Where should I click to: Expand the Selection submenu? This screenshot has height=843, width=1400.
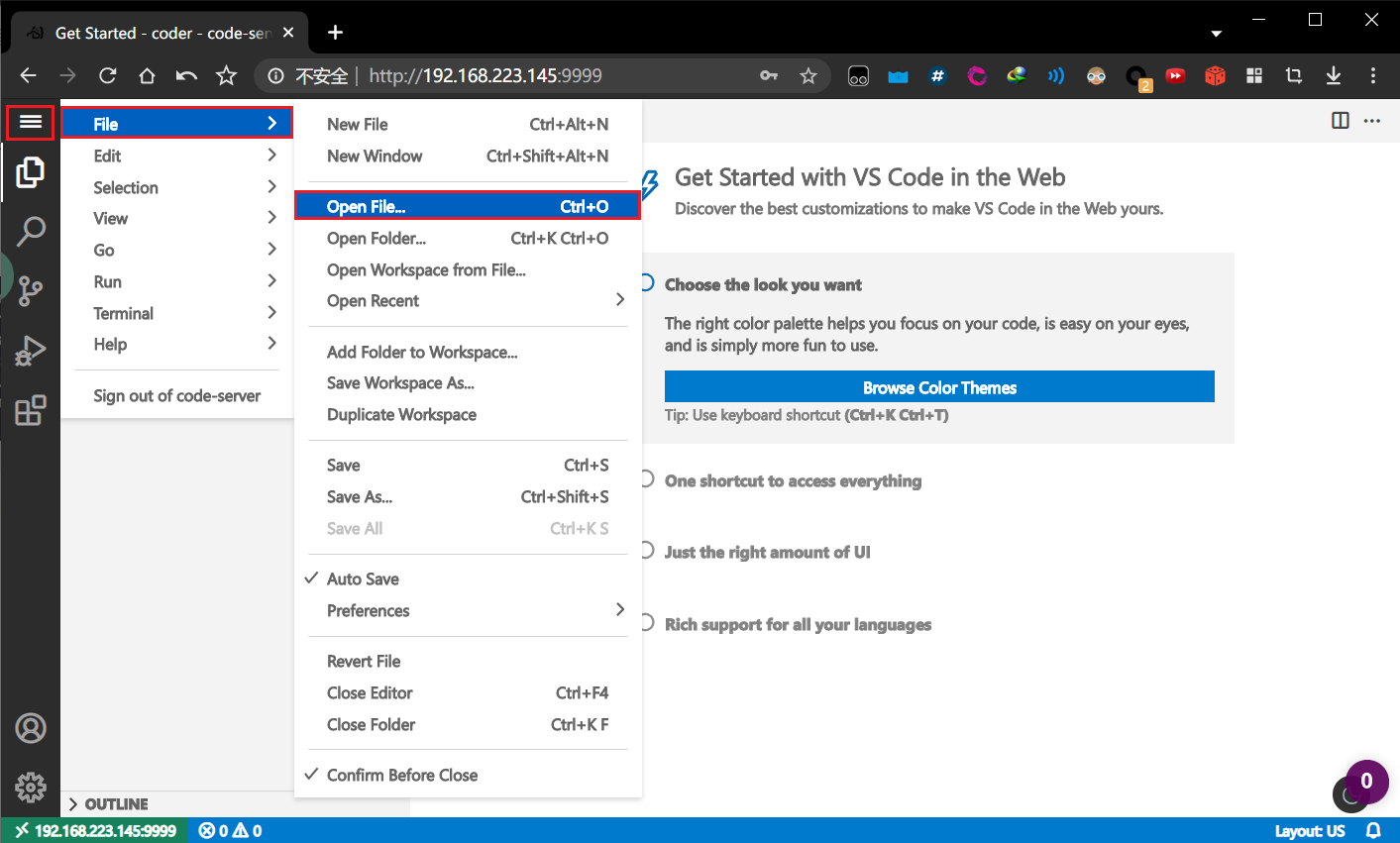pos(177,187)
